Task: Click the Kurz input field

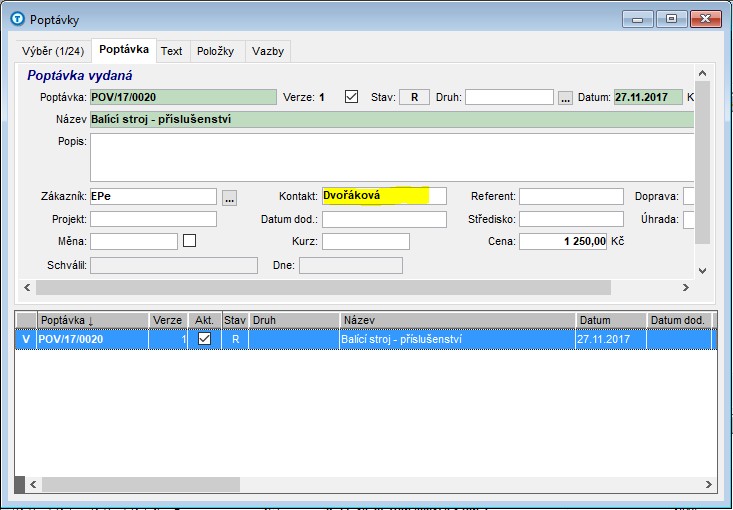Action: [366, 241]
